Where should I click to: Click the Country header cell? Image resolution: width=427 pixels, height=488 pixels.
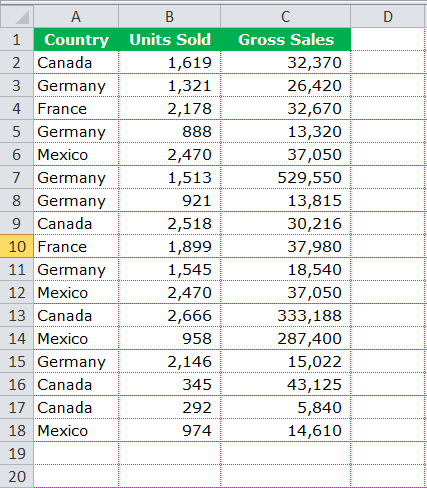point(76,40)
